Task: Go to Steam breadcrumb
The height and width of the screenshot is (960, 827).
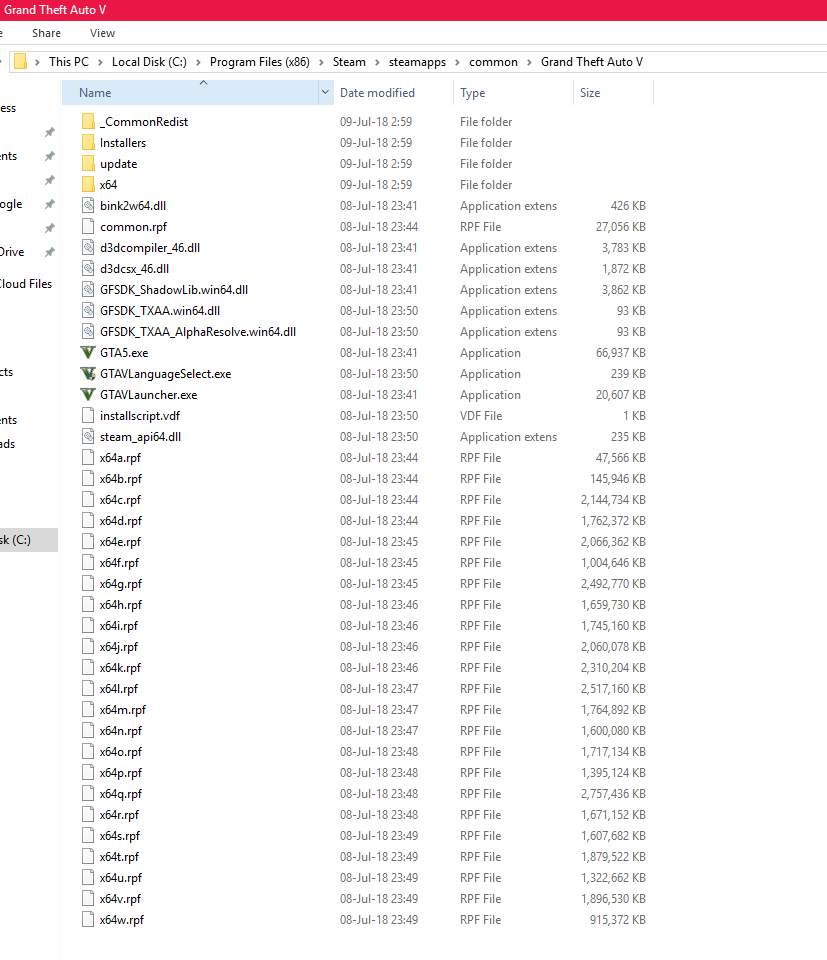Action: [x=349, y=62]
